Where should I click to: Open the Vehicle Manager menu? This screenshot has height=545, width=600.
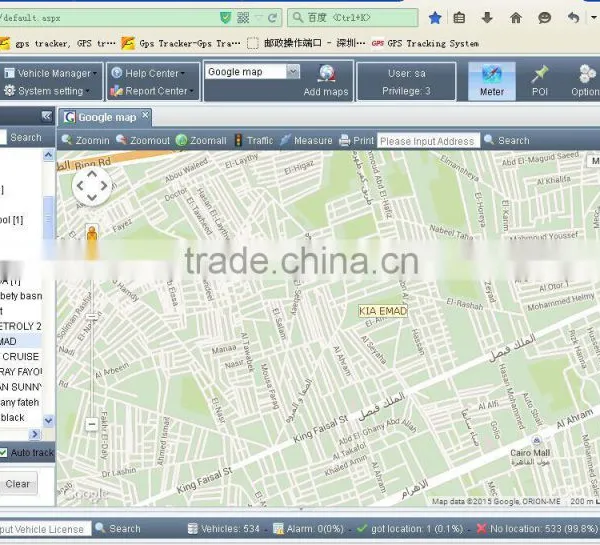[51, 73]
